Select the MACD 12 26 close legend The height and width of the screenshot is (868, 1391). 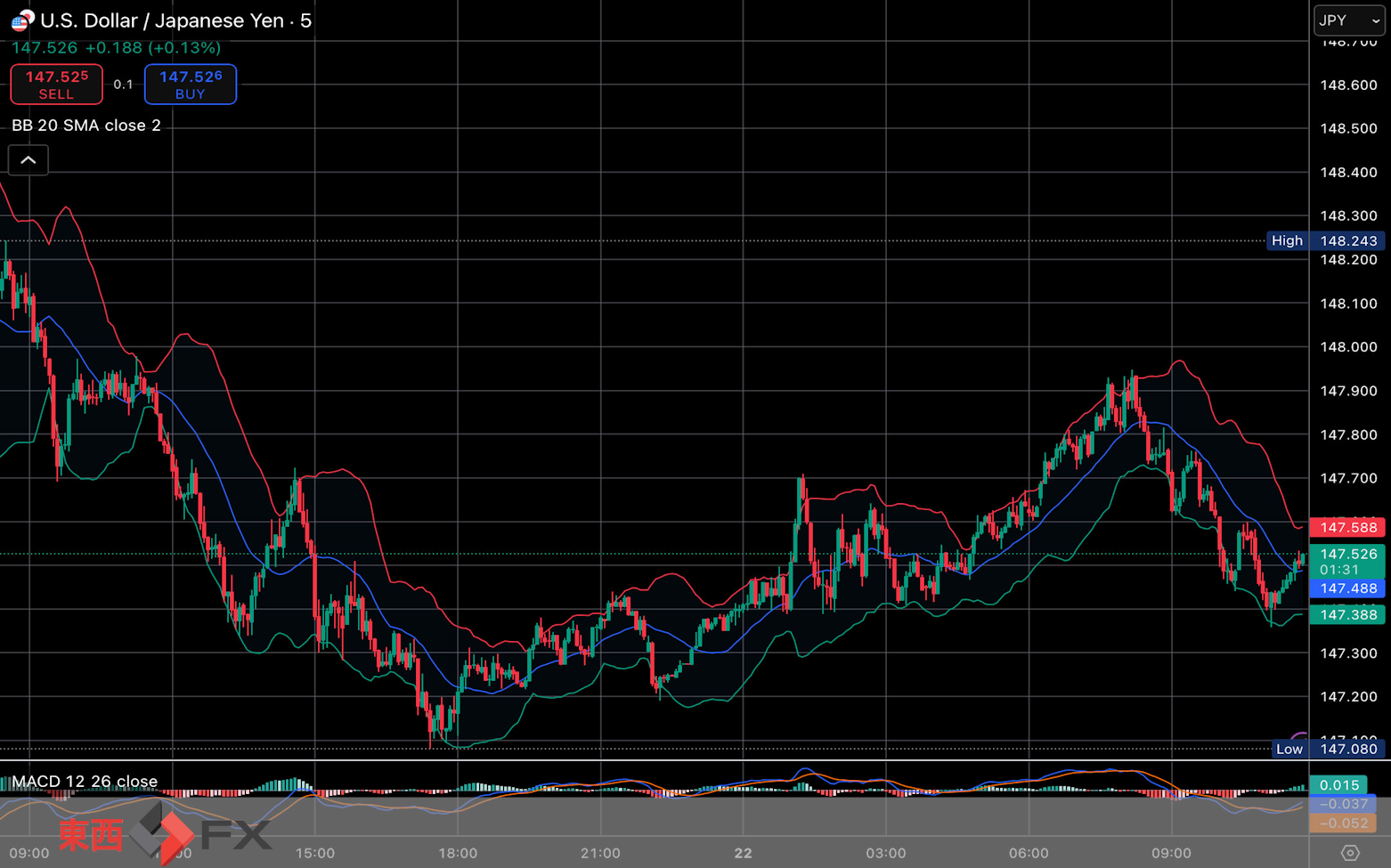click(x=85, y=781)
